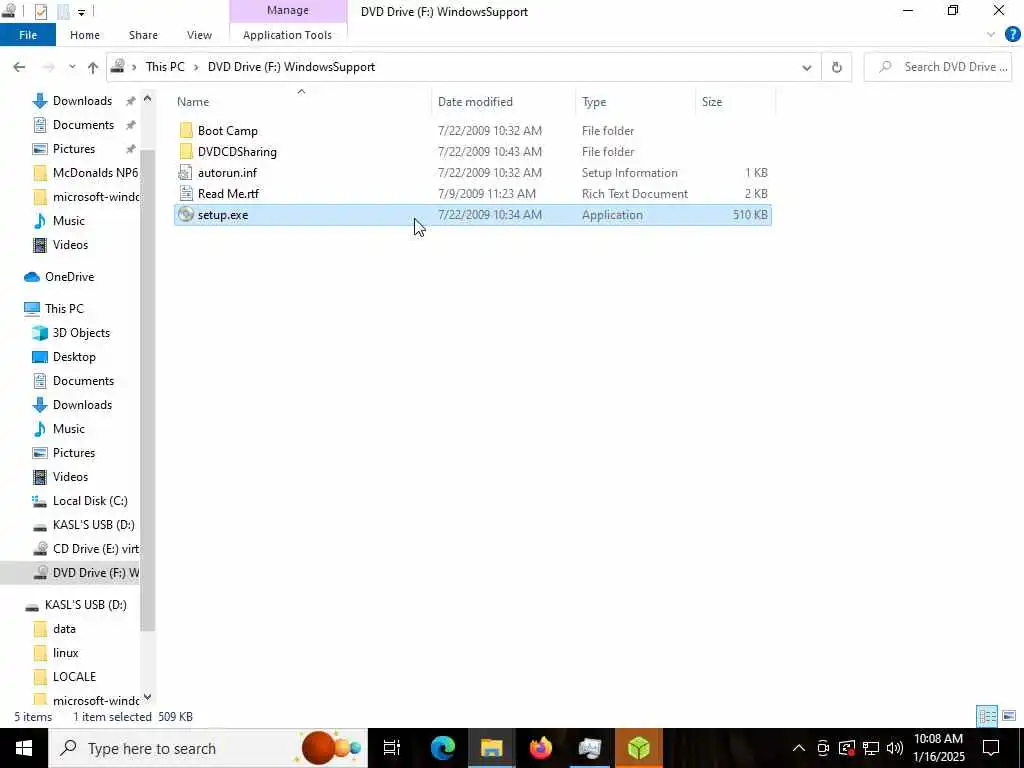Viewport: 1024px width, 768px height.
Task: Click the taskbar Type here to search box
Action: coord(208,748)
